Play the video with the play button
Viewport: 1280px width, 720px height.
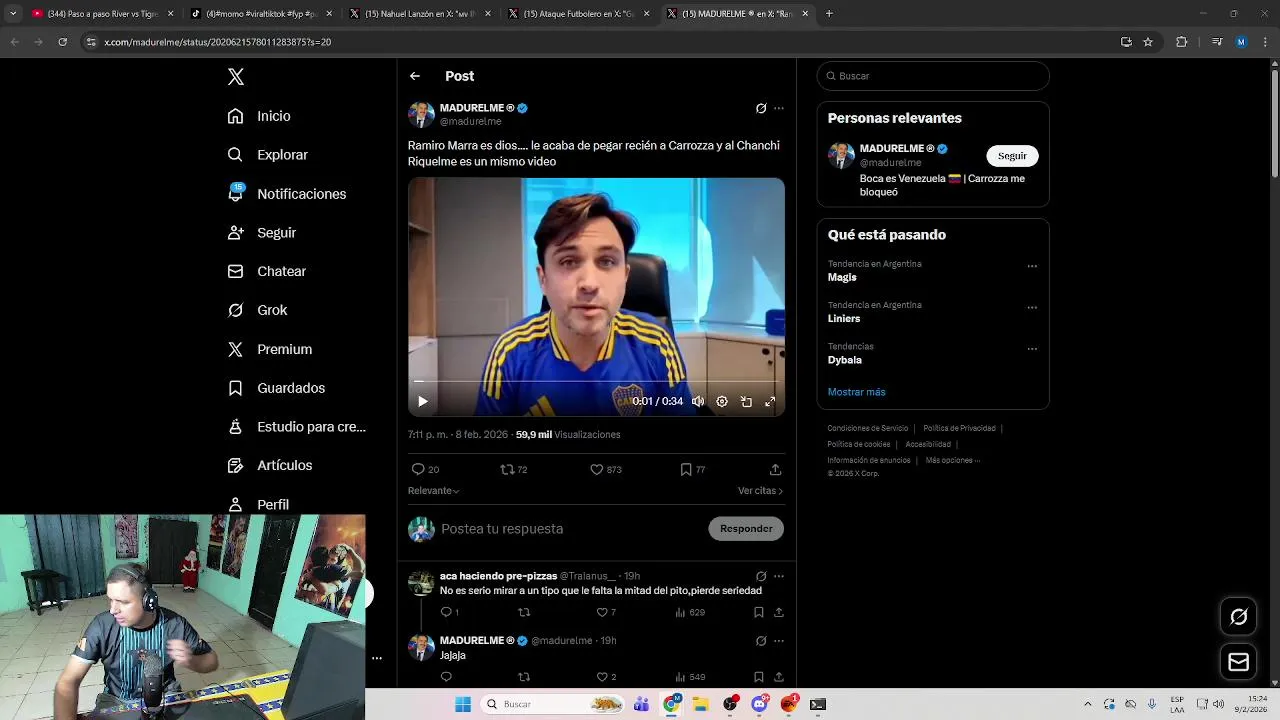423,401
